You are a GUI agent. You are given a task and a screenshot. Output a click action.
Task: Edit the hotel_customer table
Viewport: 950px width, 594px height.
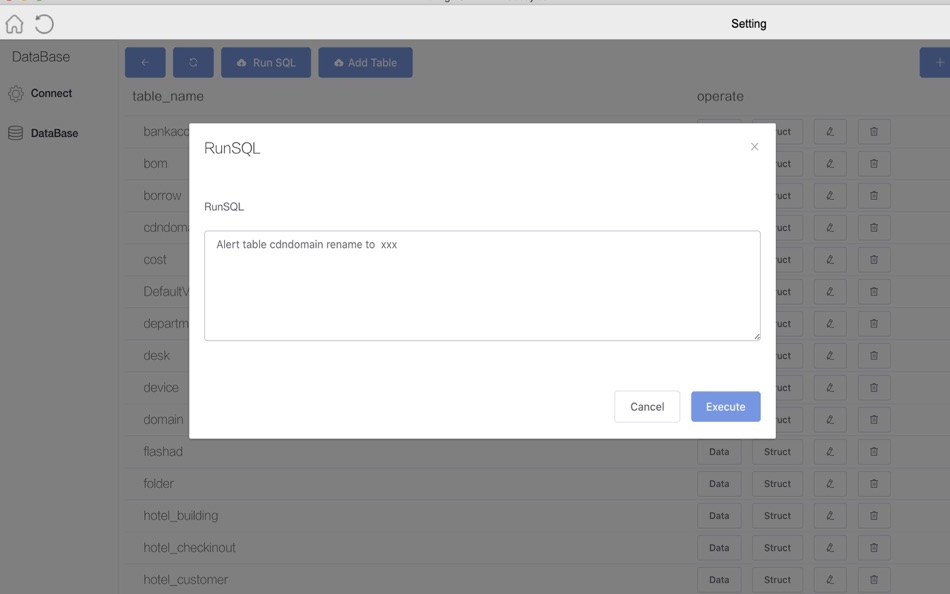[830, 580]
